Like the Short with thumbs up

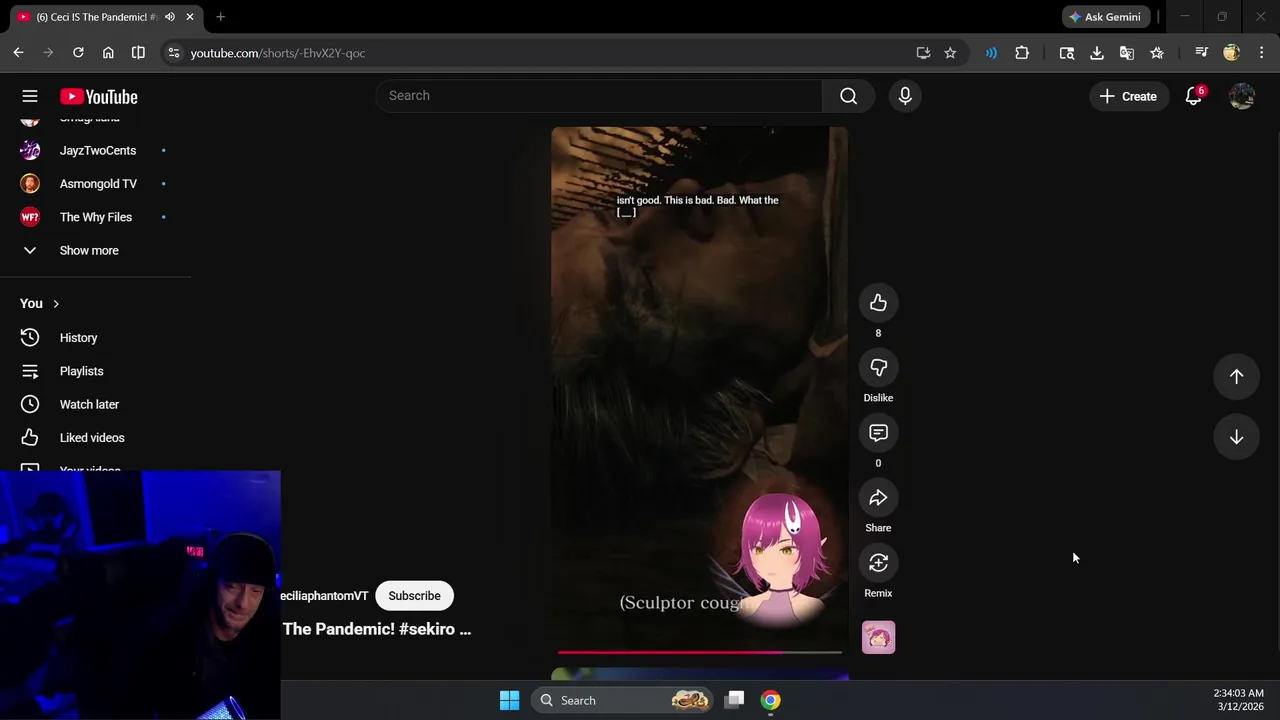878,303
